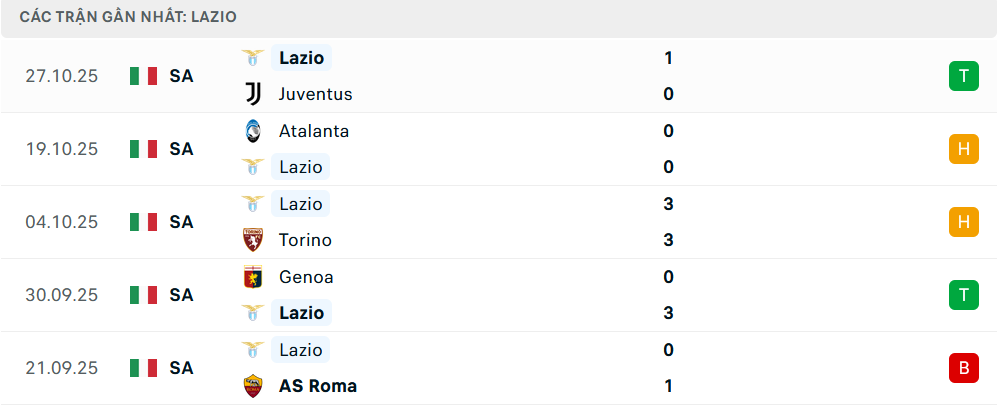This screenshot has height=406, width=997.
Task: Click SA league label in 30.09.25 row
Action: click(181, 295)
